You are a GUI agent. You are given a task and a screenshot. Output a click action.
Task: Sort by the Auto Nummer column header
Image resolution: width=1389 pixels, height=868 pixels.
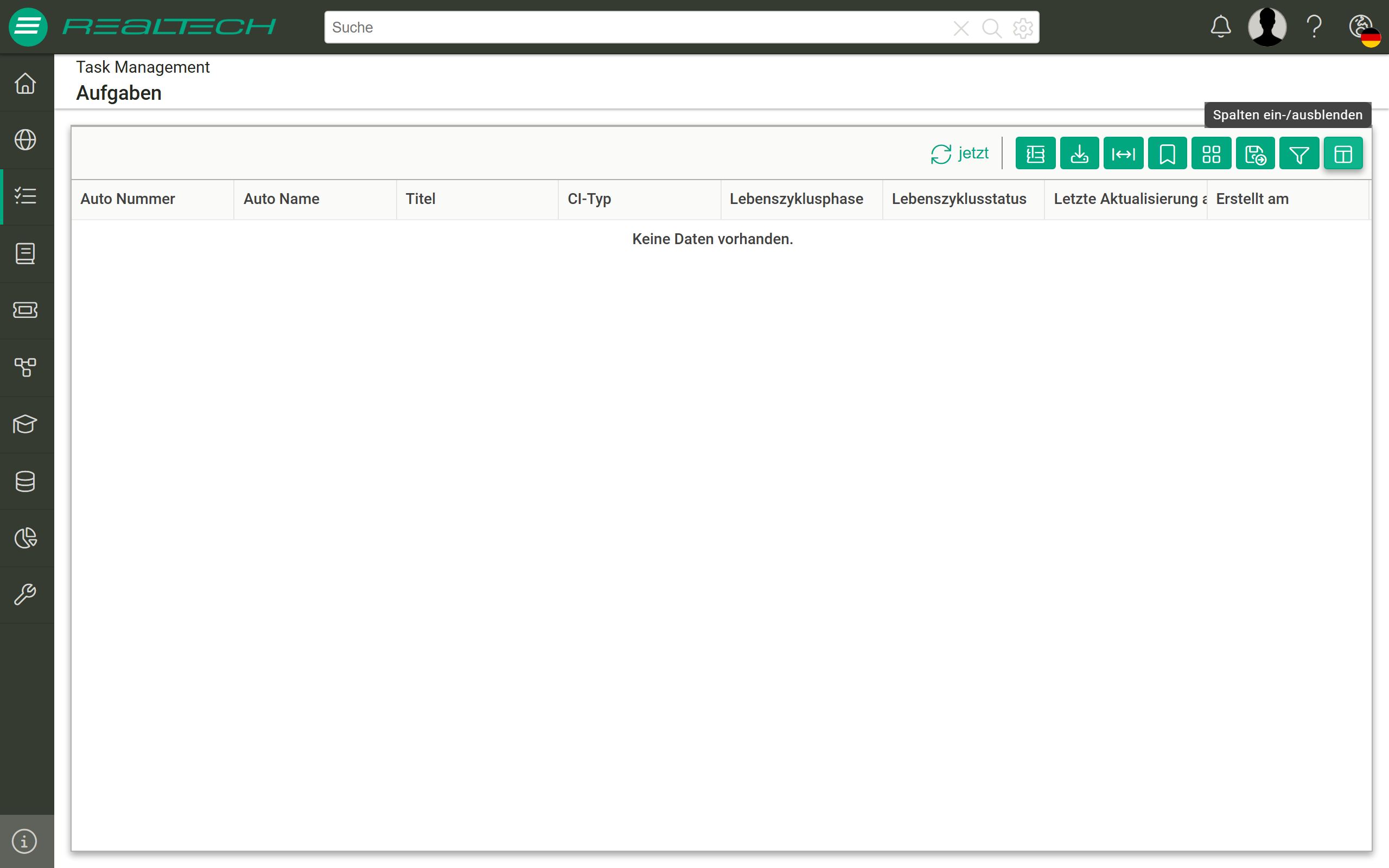coord(152,199)
